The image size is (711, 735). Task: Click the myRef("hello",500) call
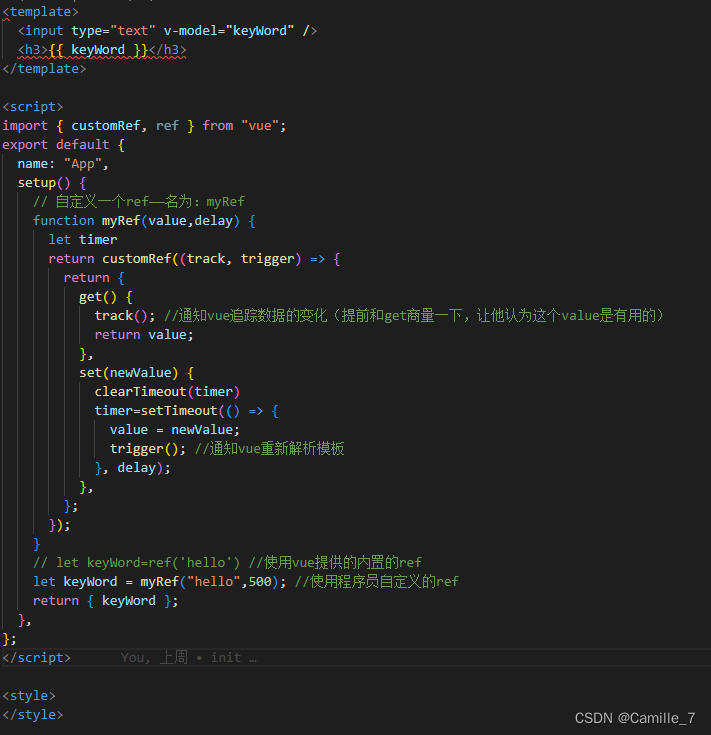click(209, 582)
